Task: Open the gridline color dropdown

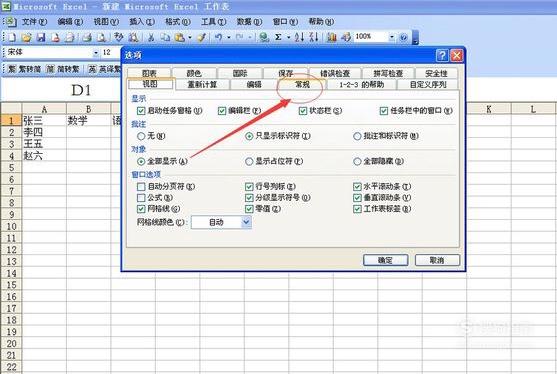Action: 246,222
